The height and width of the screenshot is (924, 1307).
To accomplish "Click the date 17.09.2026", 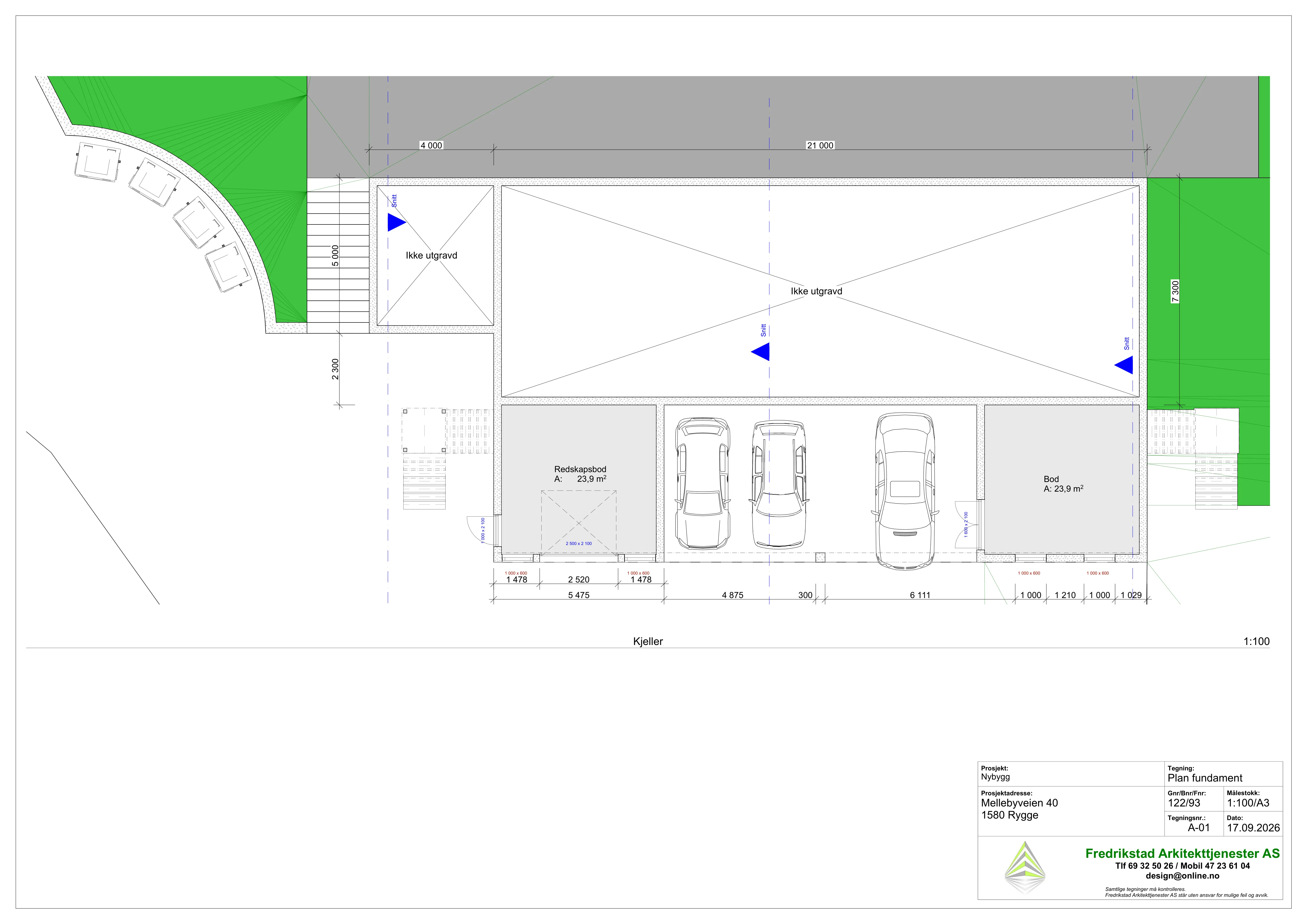I will 1253,828.
